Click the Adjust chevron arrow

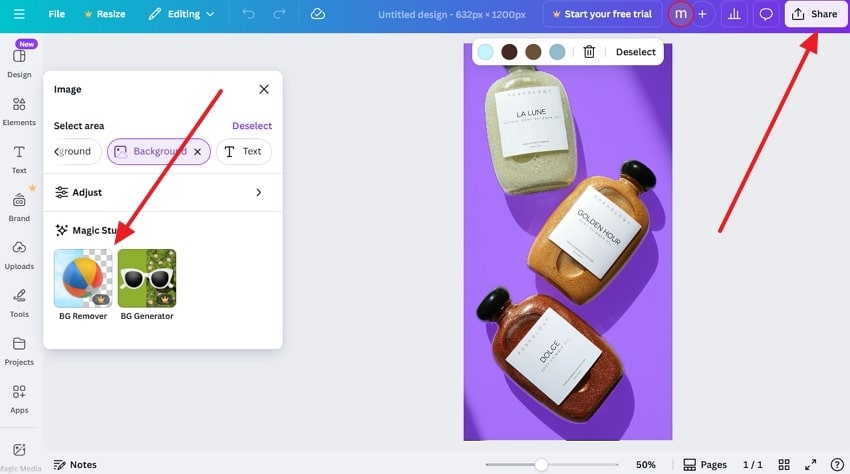[x=259, y=193]
